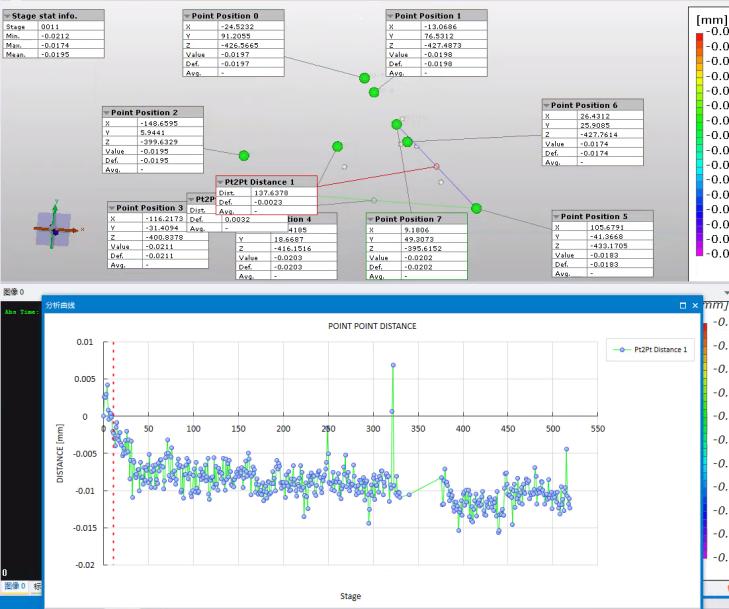Click the highest spike data point near stage 320
The height and width of the screenshot is (609, 729).
393,365
